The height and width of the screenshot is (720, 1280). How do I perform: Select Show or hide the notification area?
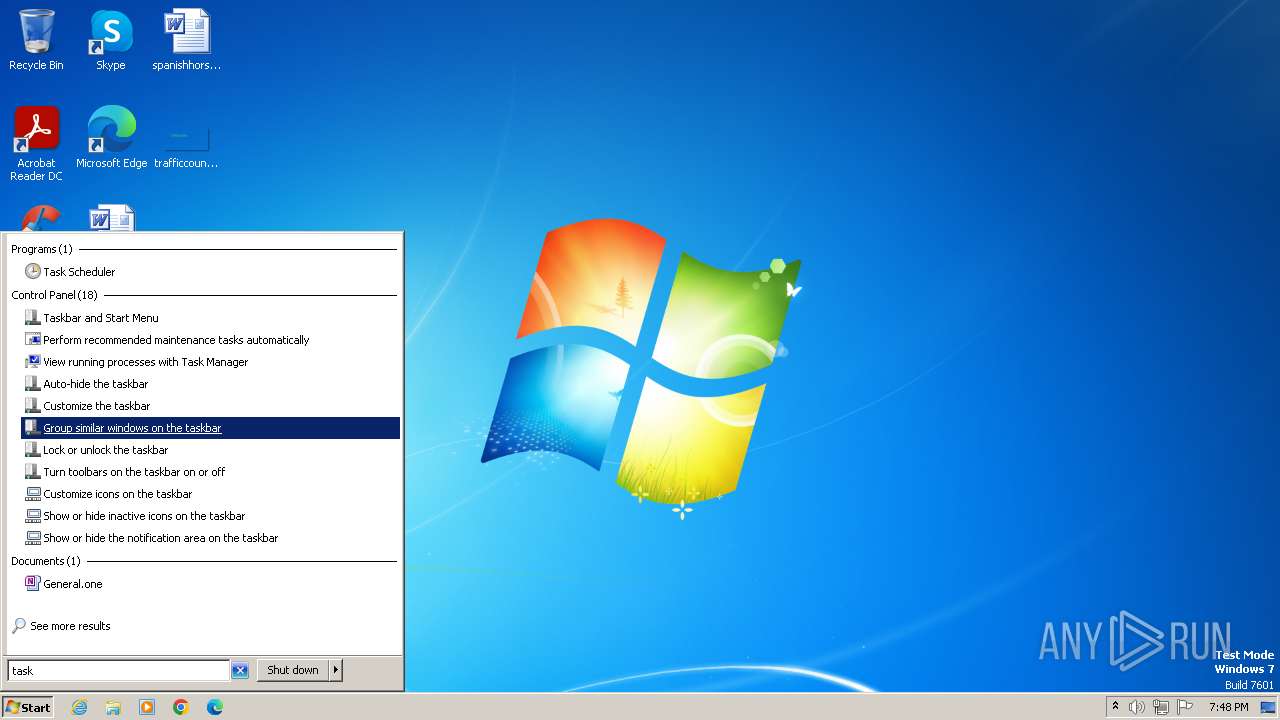pos(211,538)
